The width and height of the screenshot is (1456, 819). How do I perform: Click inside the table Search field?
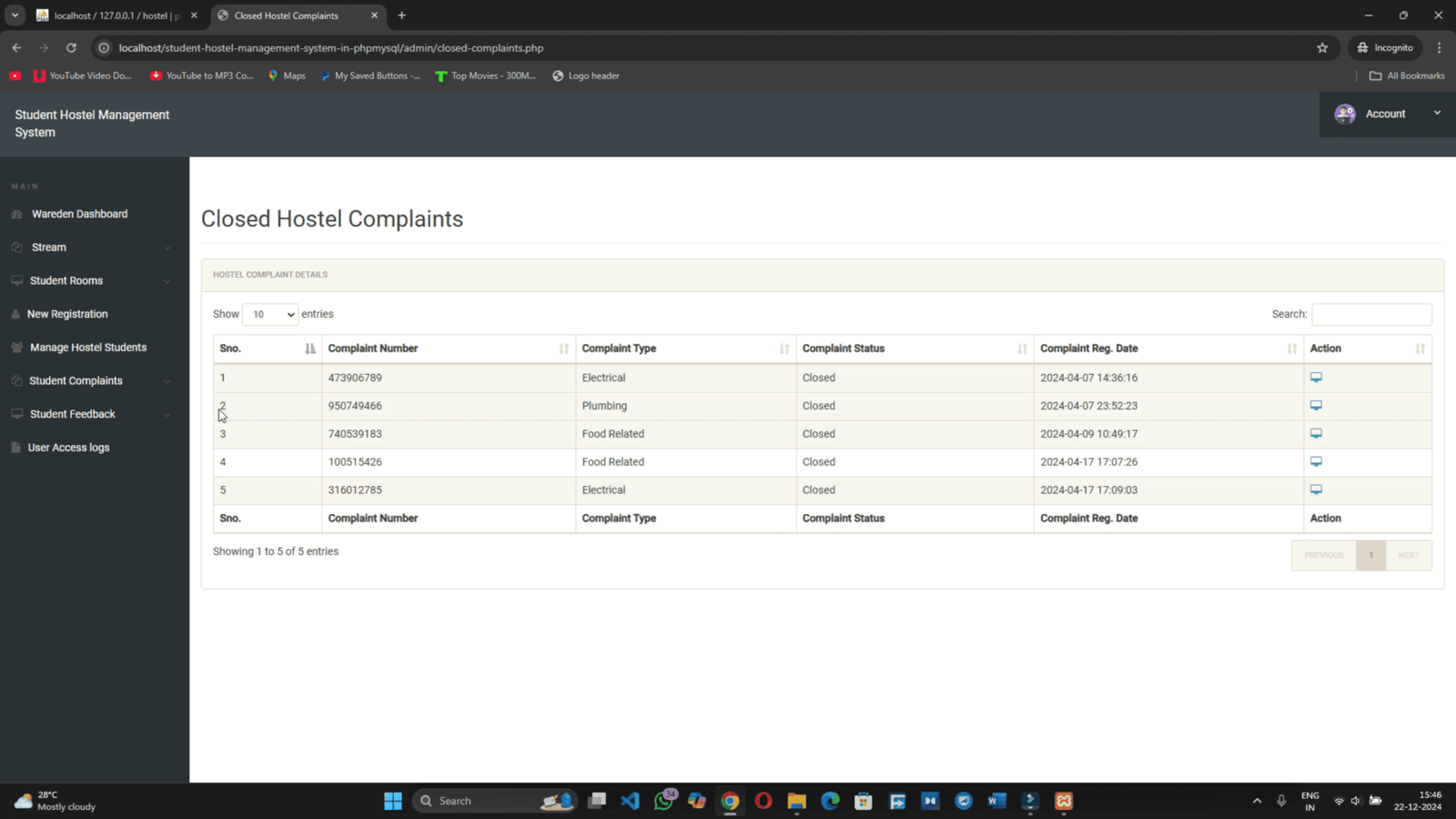(1371, 314)
